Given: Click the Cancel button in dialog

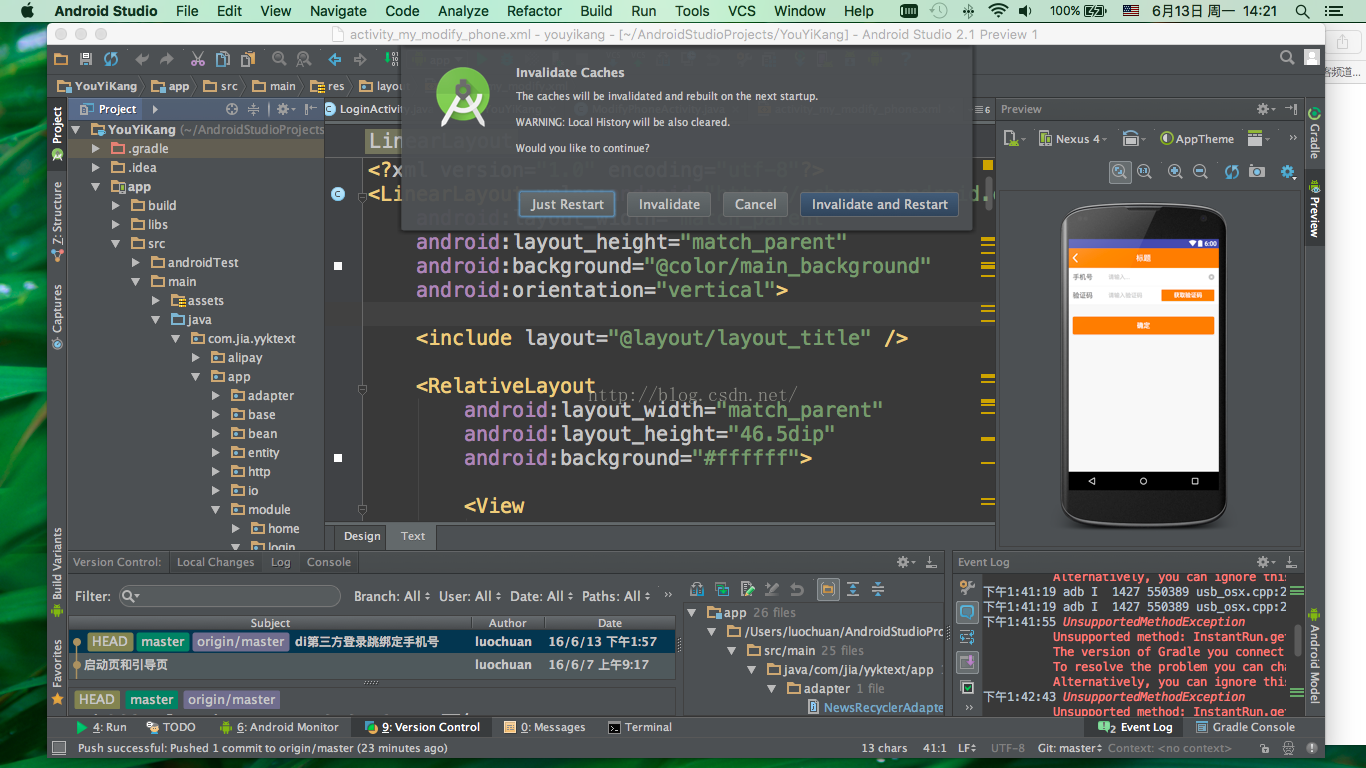Looking at the screenshot, I should pyautogui.click(x=755, y=204).
